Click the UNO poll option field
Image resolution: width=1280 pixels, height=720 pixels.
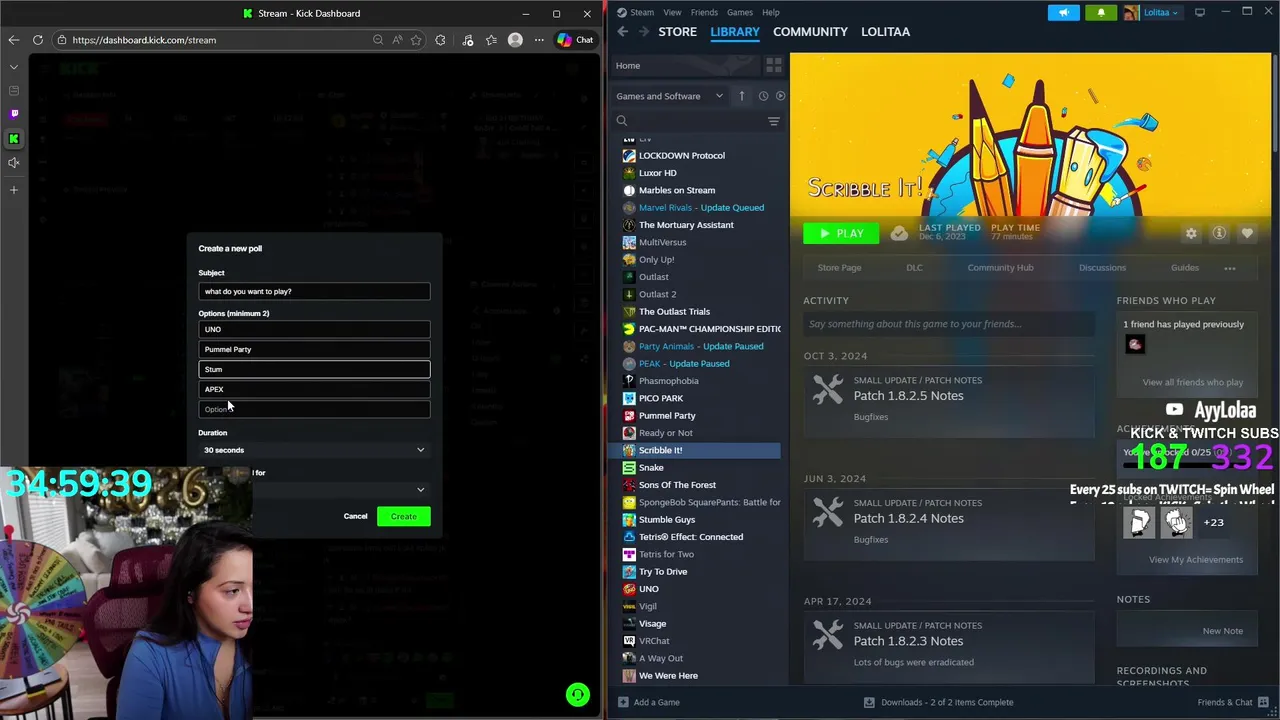[314, 329]
